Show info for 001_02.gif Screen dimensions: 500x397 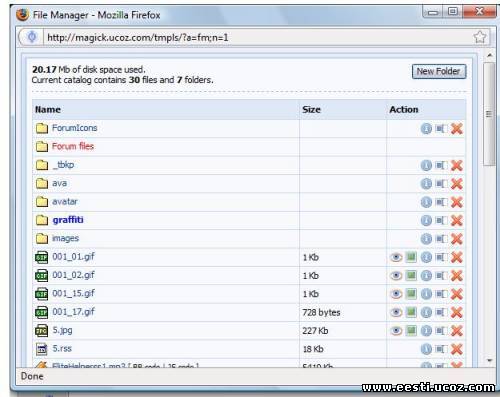pyautogui.click(x=426, y=275)
